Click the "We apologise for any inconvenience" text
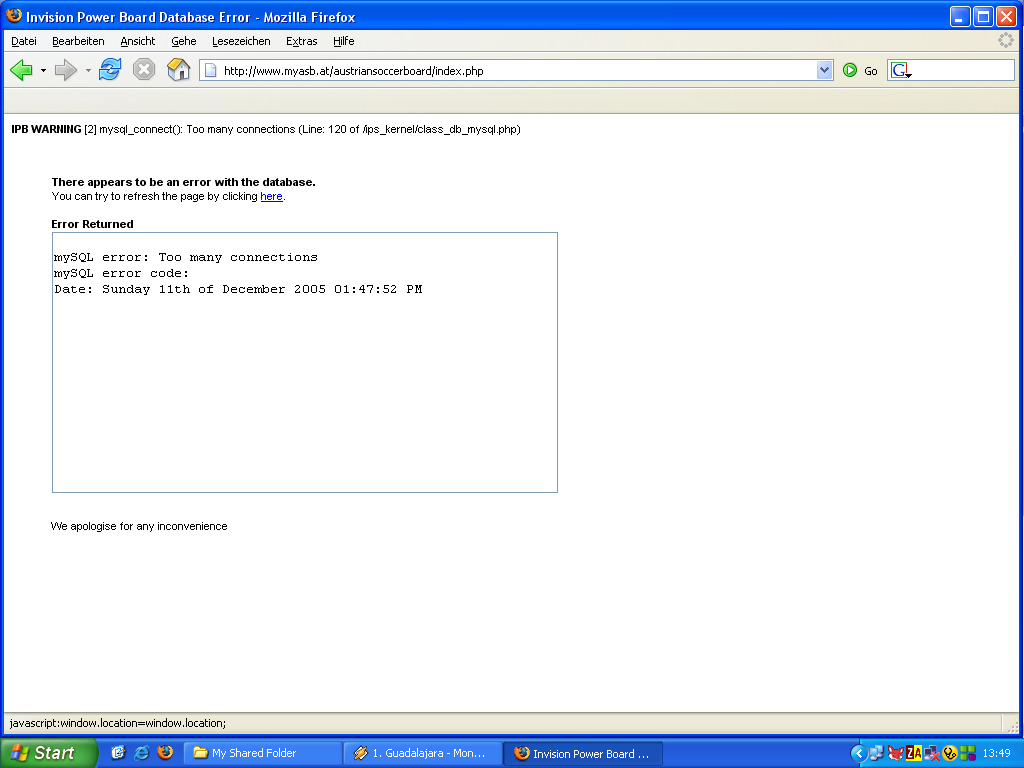This screenshot has height=768, width=1024. pyautogui.click(x=139, y=526)
